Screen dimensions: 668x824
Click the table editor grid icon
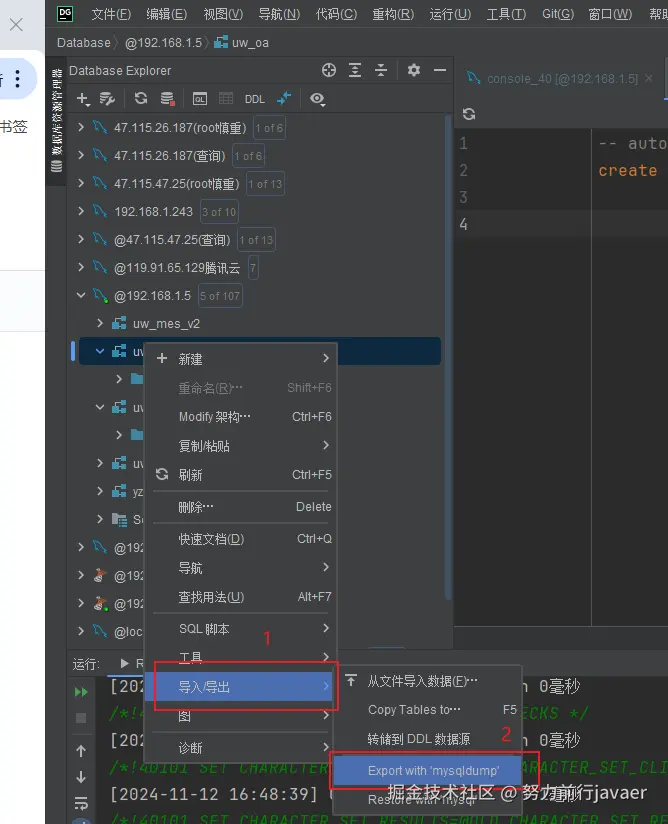click(226, 98)
